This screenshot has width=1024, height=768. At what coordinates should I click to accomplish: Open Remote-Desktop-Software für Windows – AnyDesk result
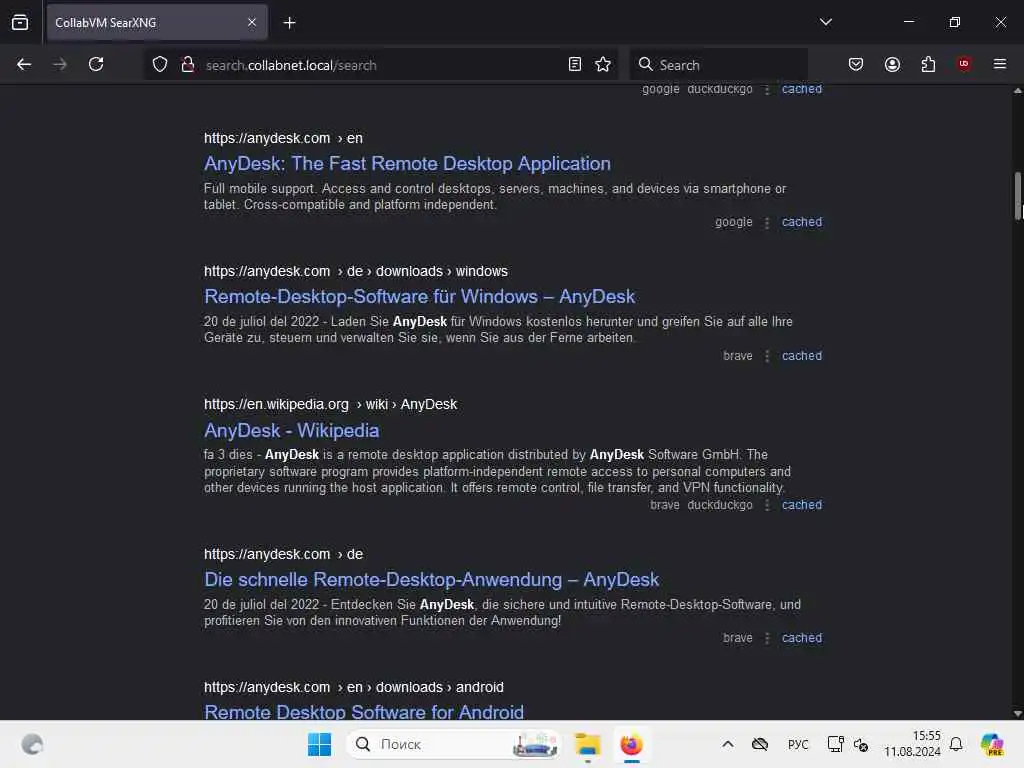(419, 296)
